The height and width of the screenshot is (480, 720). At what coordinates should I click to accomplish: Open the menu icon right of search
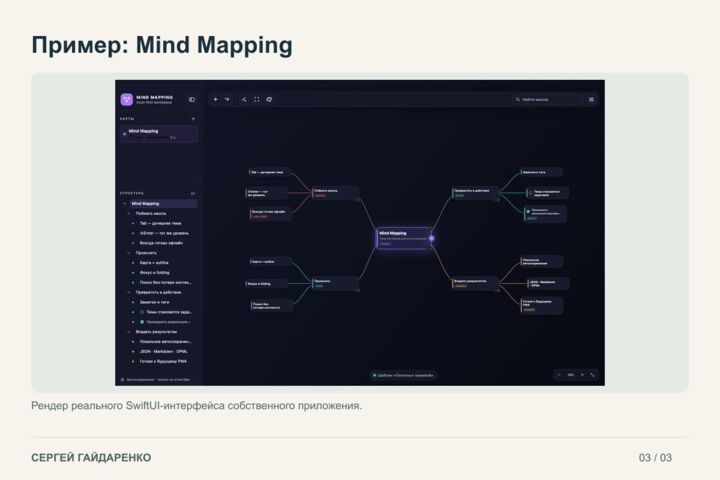(x=591, y=99)
